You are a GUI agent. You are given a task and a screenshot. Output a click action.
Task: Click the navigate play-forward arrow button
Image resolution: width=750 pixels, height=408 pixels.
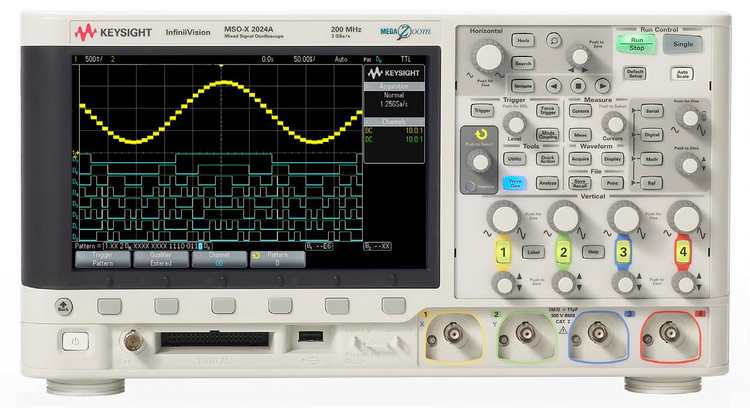coord(604,86)
